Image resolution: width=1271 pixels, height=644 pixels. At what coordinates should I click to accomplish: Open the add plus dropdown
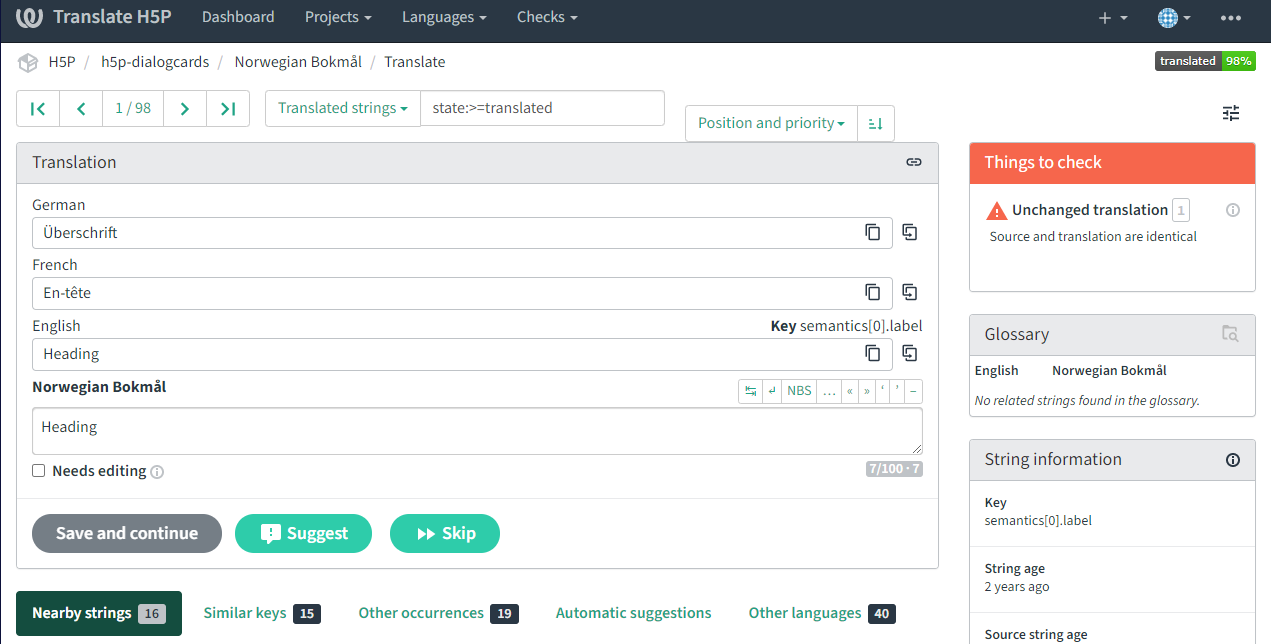tap(1113, 18)
